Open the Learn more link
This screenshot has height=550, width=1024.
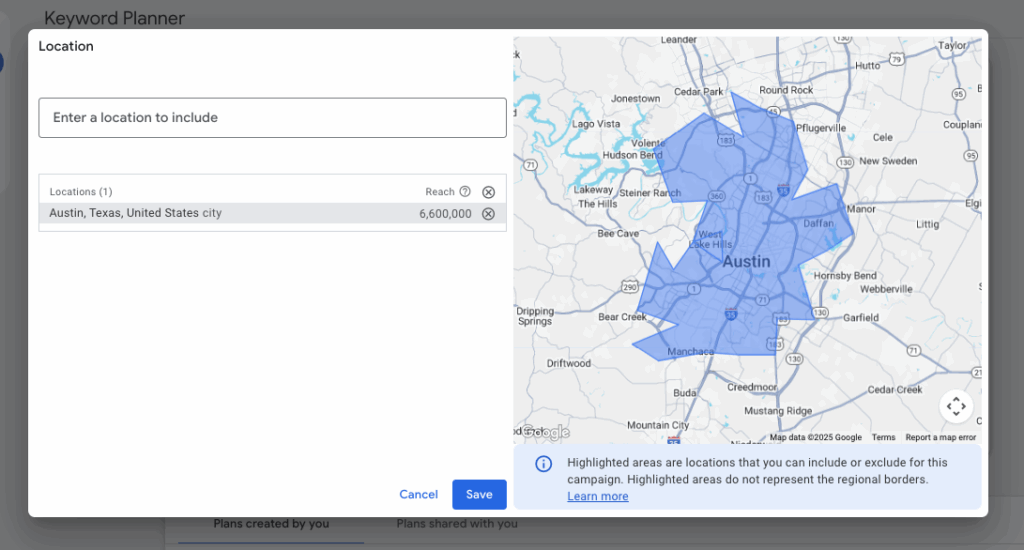[597, 496]
